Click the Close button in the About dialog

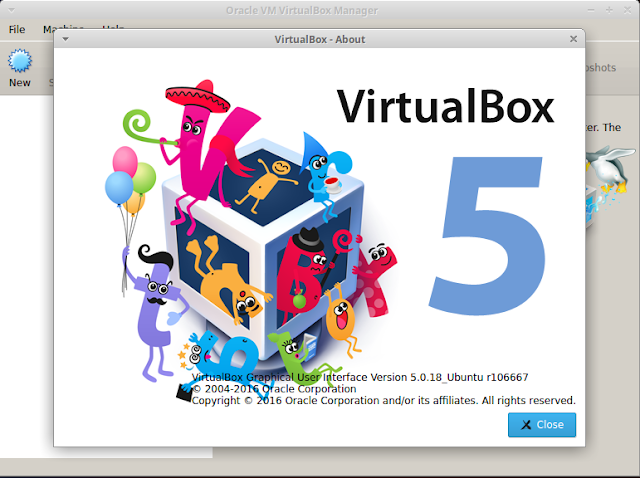542,425
